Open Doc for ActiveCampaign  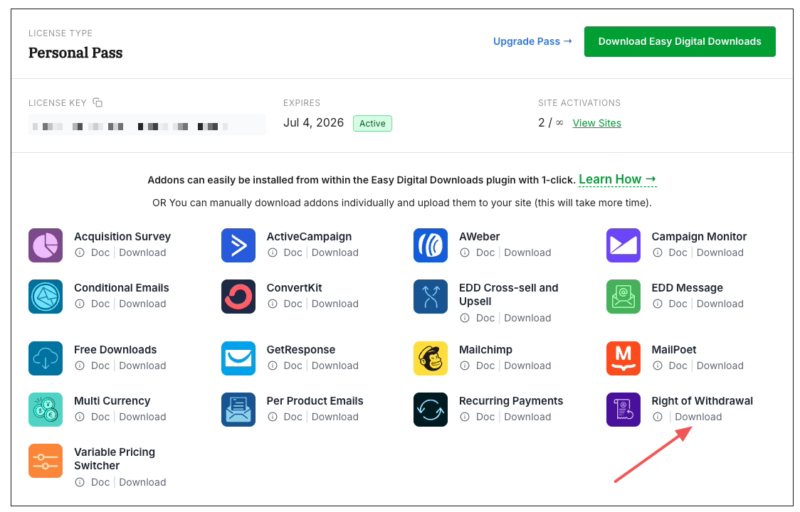tap(293, 252)
